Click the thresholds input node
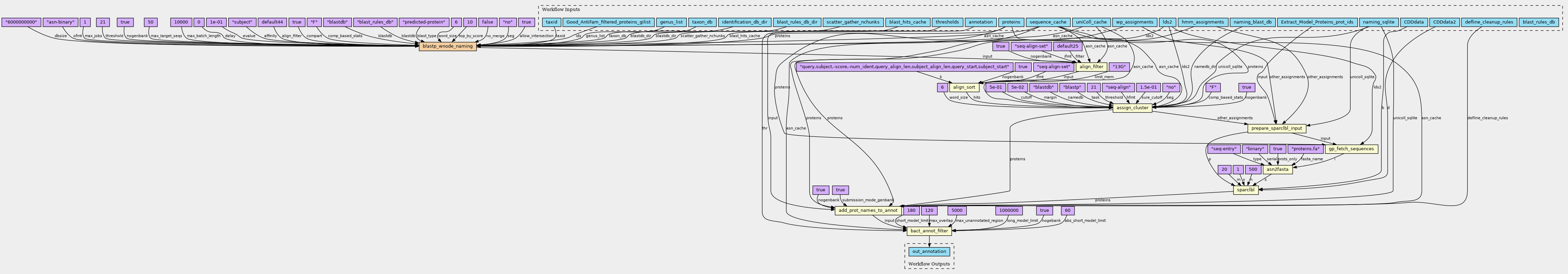 946,22
